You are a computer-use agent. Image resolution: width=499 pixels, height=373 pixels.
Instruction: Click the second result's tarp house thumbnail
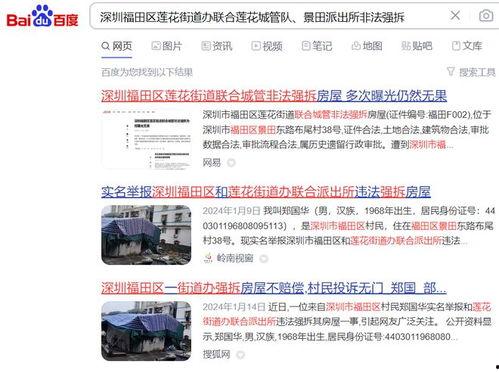146,235
